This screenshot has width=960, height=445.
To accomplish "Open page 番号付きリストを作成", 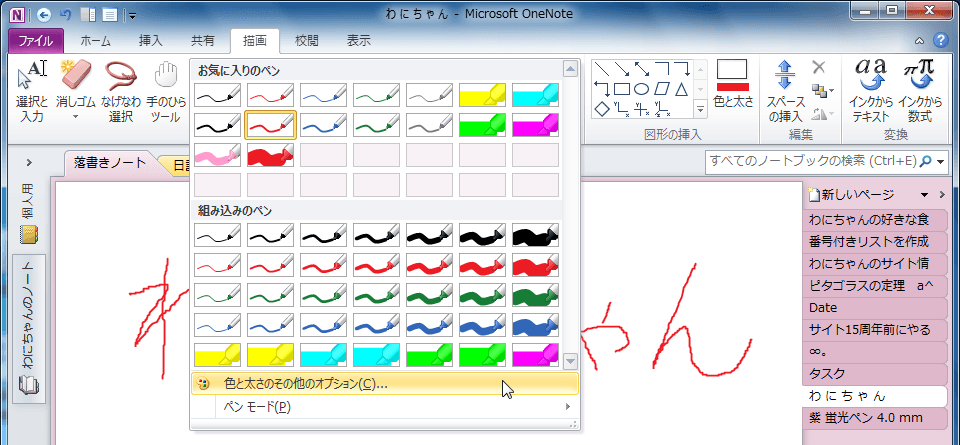I will 874,241.
